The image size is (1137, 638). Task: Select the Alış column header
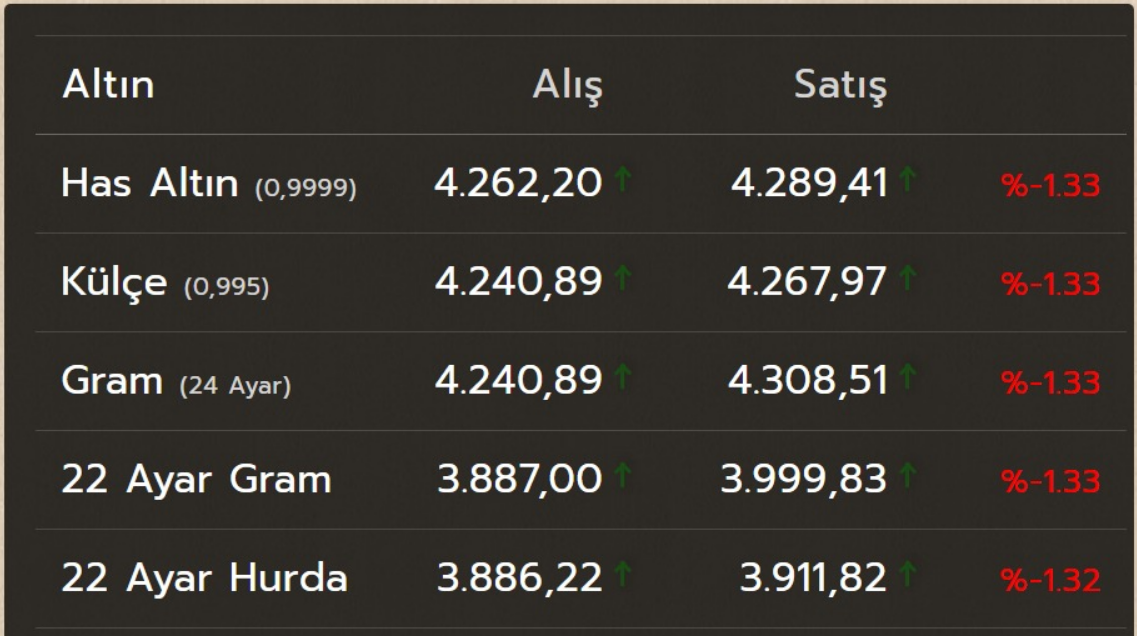pos(567,86)
